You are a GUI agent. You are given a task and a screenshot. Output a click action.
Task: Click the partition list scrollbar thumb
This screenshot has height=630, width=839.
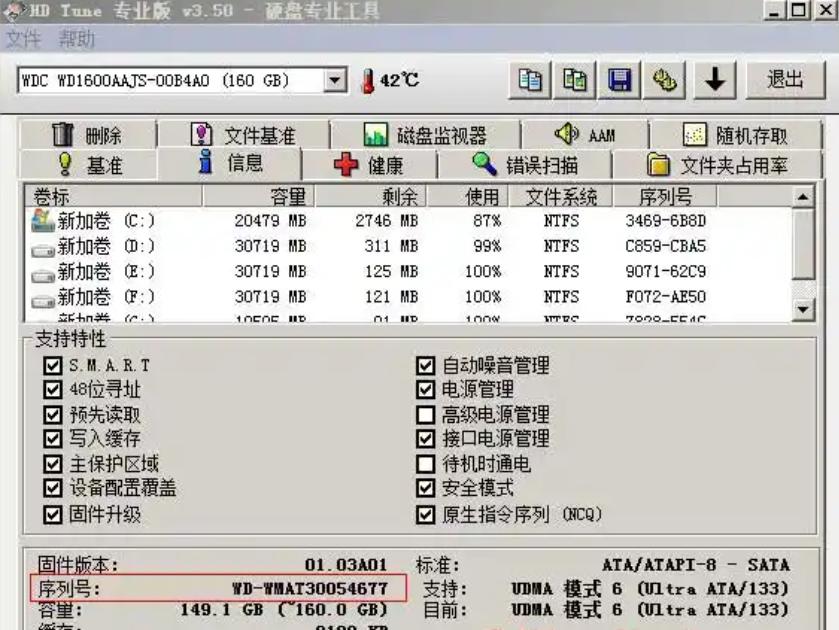[803, 244]
